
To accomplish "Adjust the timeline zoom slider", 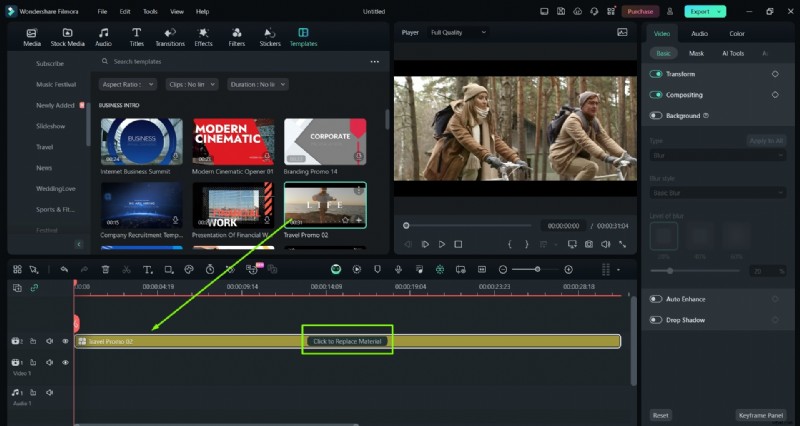I will tap(537, 269).
